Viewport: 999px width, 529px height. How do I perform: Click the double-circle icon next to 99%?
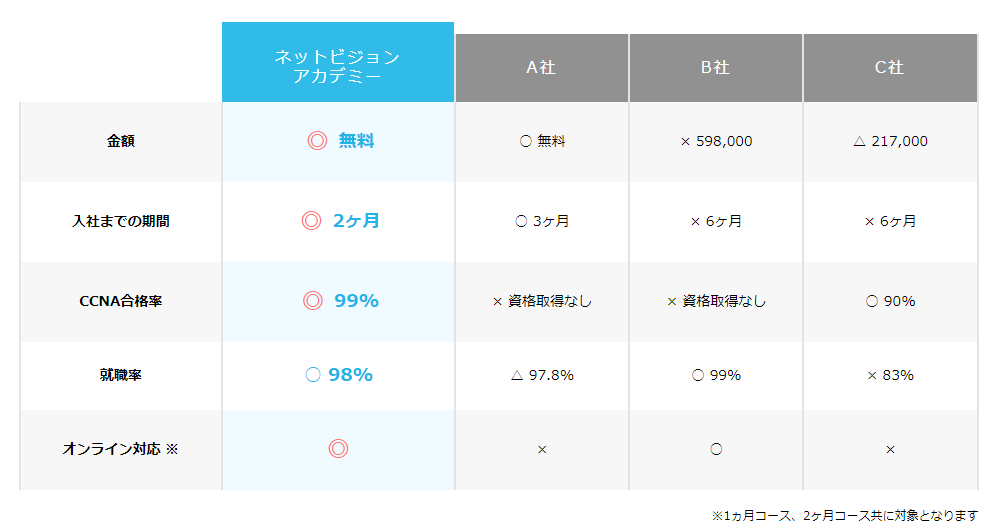(x=313, y=300)
